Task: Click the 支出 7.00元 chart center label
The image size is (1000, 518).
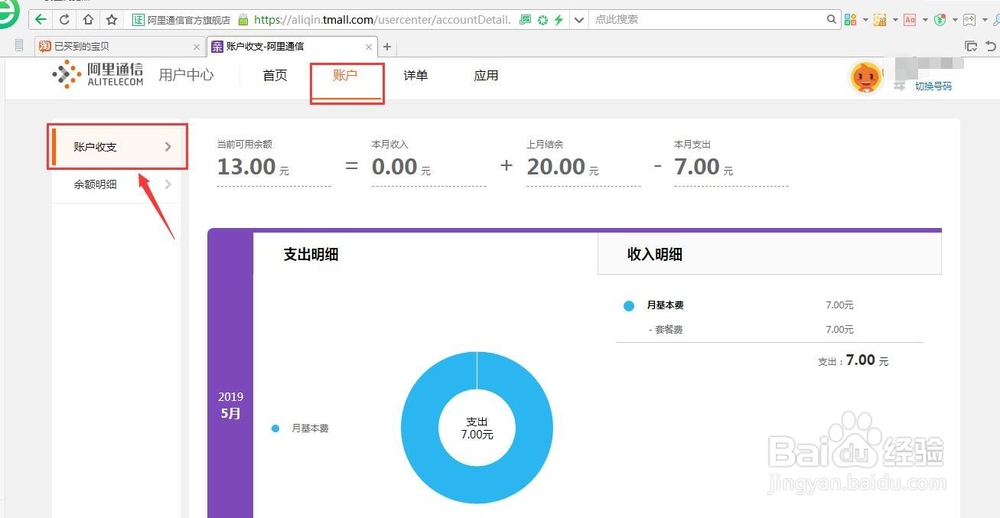Action: click(x=477, y=429)
